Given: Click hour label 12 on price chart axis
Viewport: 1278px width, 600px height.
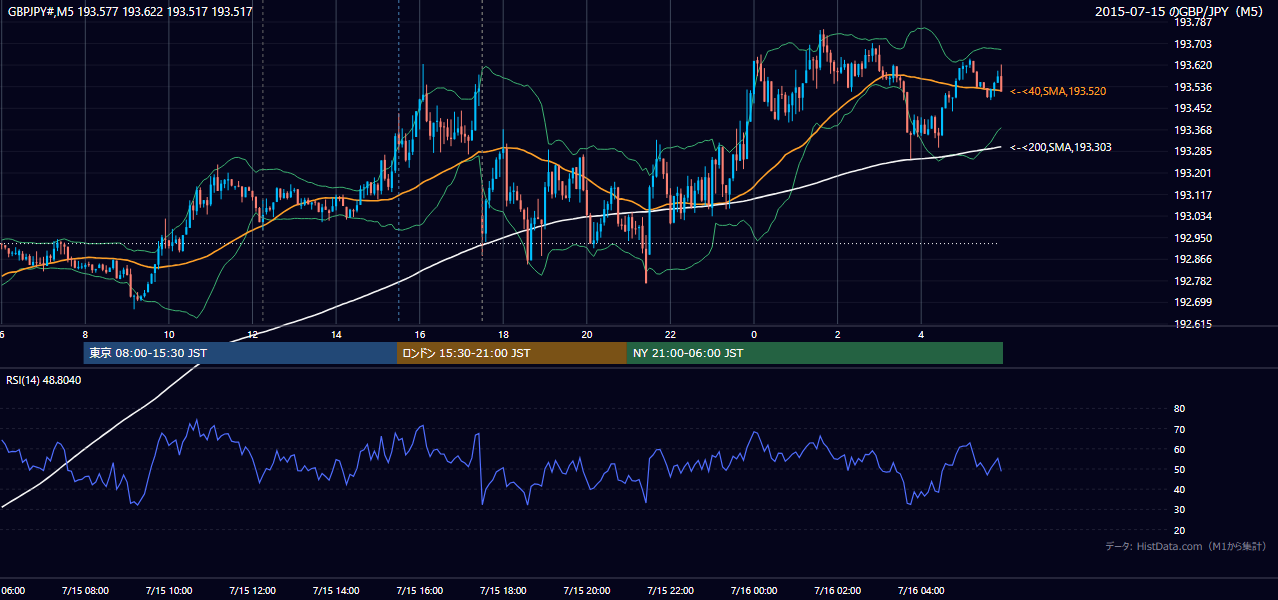Looking at the screenshot, I should (x=252, y=334).
